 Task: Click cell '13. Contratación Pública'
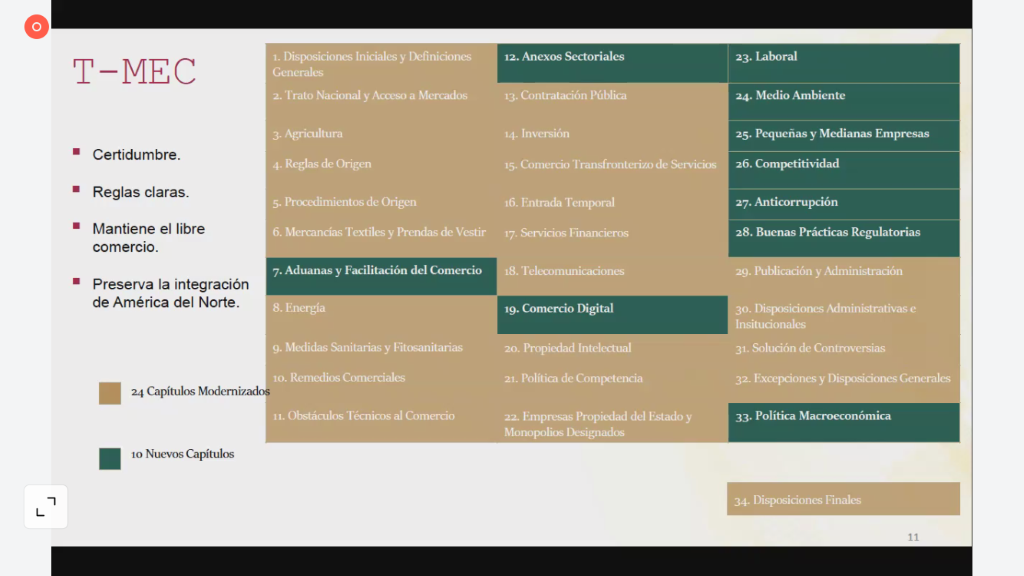[x=613, y=102]
